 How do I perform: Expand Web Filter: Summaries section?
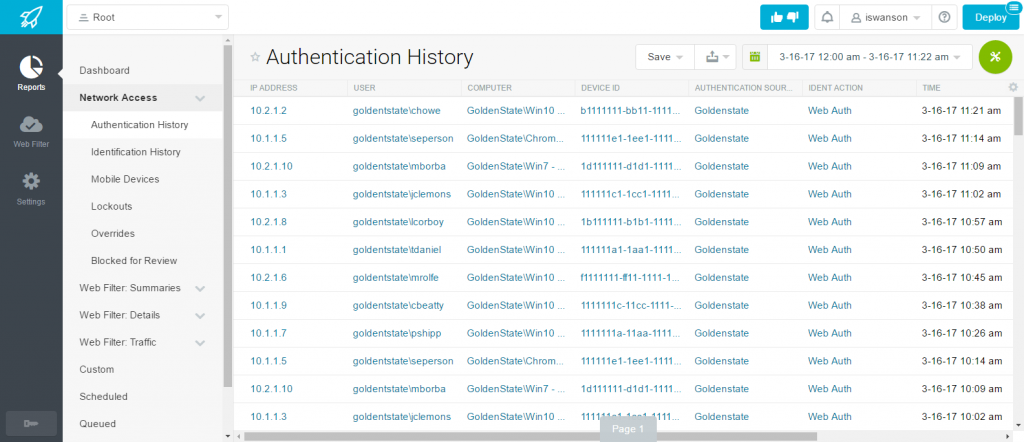click(200, 288)
